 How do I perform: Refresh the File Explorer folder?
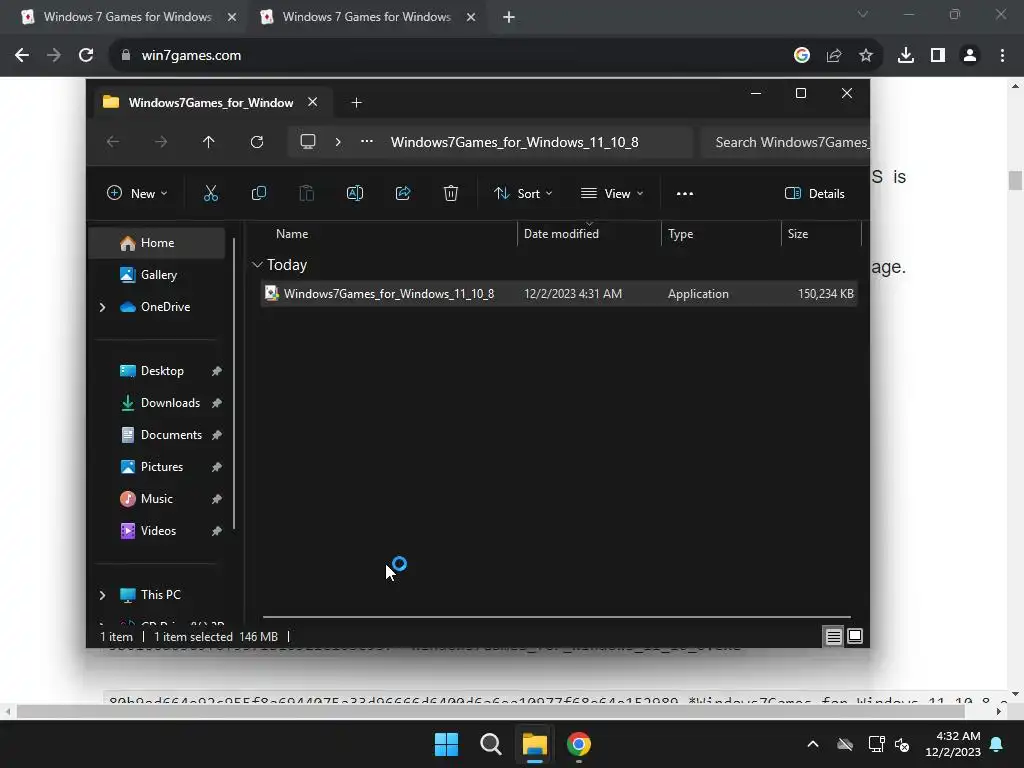257,142
